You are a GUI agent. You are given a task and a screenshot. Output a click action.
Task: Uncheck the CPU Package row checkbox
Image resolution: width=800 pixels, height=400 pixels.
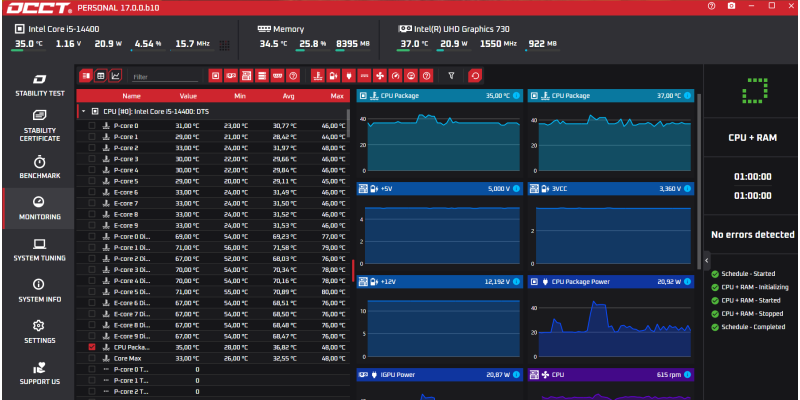92,347
